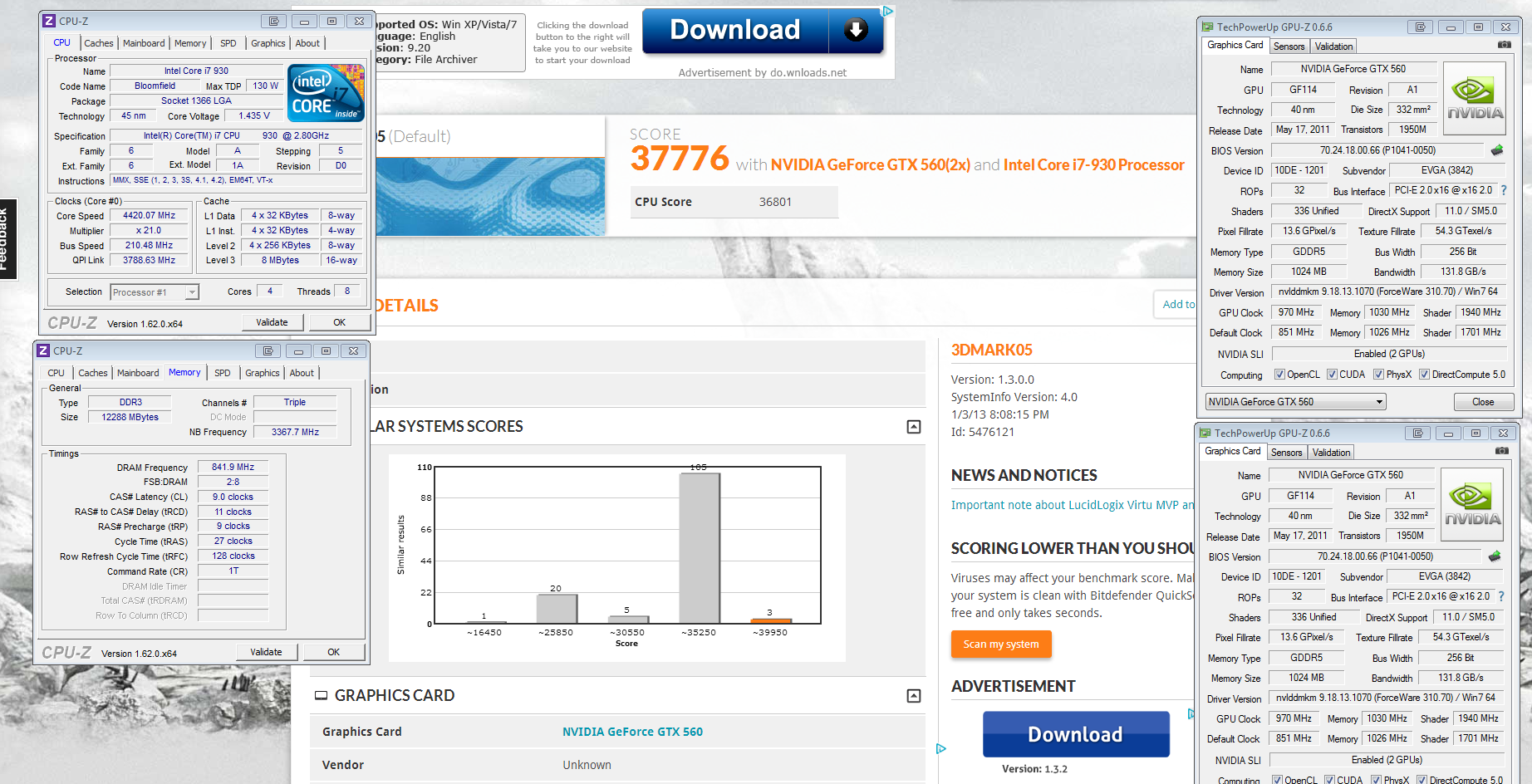
Task: Click Validate in the CPU-Z processor window
Action: (x=272, y=322)
